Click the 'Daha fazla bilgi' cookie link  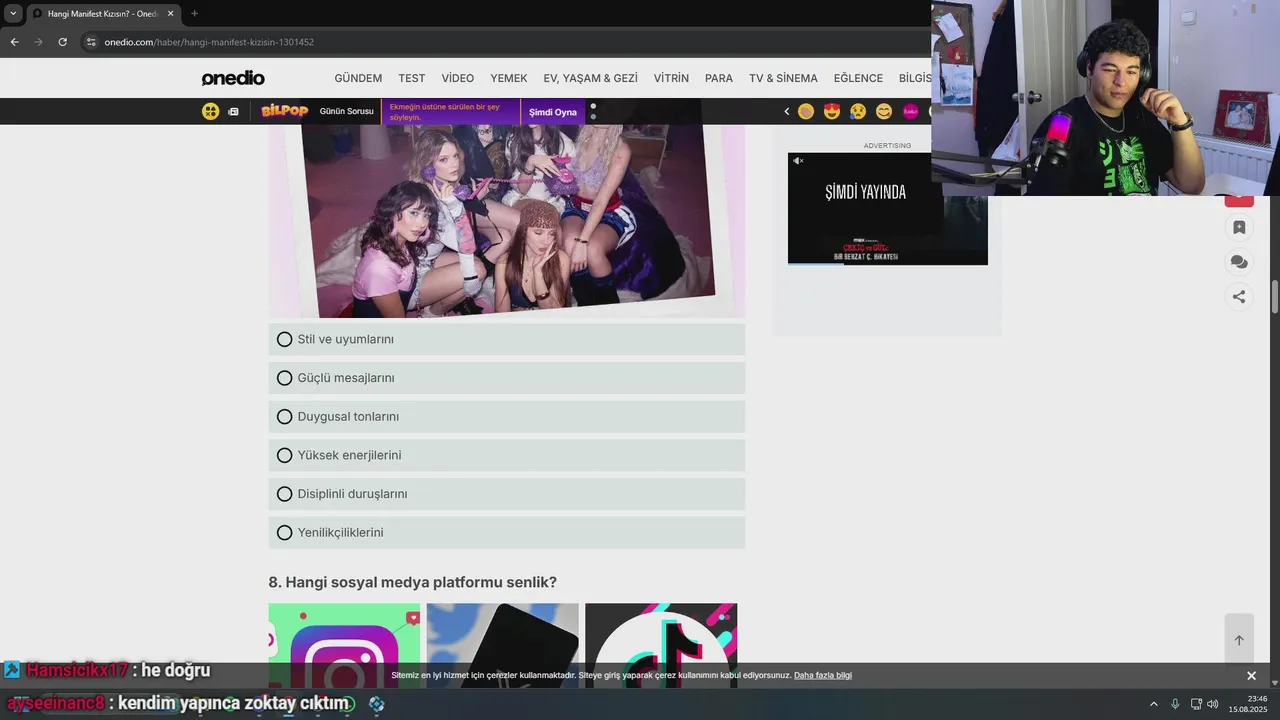823,676
